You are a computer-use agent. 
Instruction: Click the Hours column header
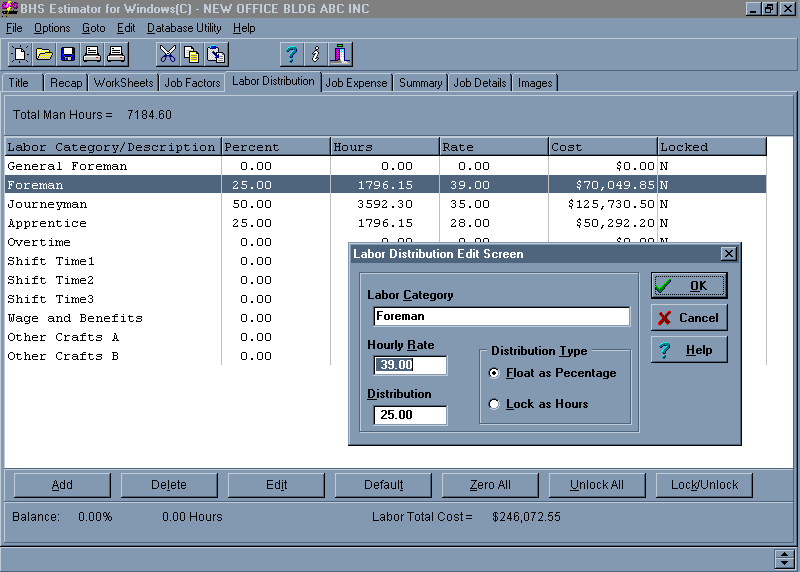385,146
